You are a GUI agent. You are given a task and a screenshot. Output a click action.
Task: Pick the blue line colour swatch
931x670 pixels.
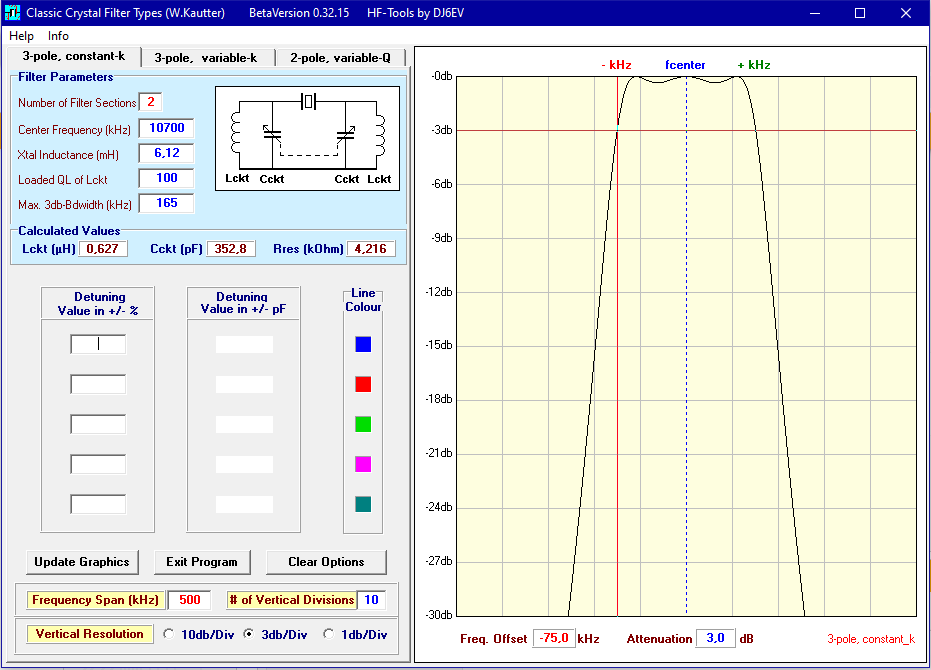point(363,345)
